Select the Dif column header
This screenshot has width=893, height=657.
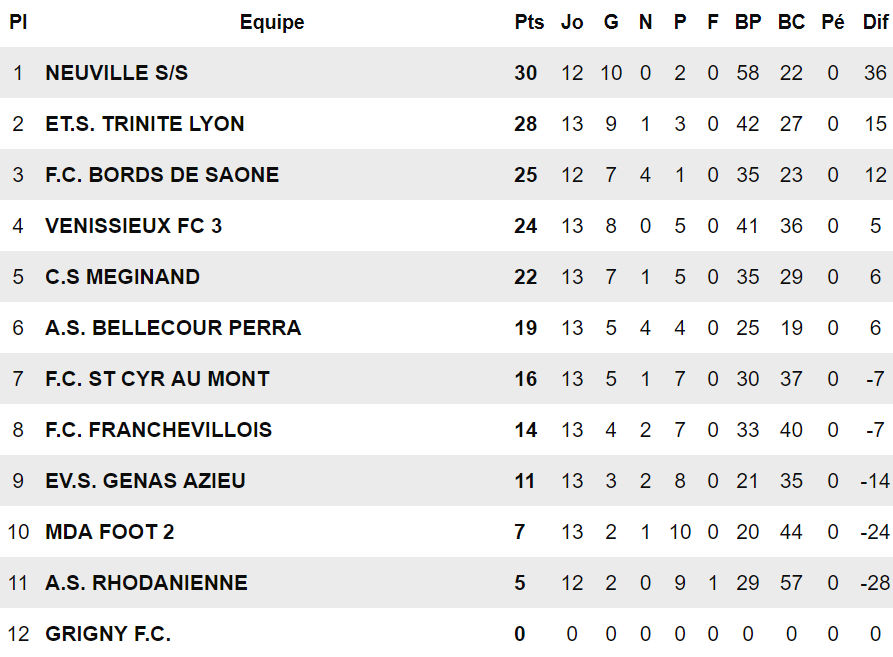coord(875,22)
